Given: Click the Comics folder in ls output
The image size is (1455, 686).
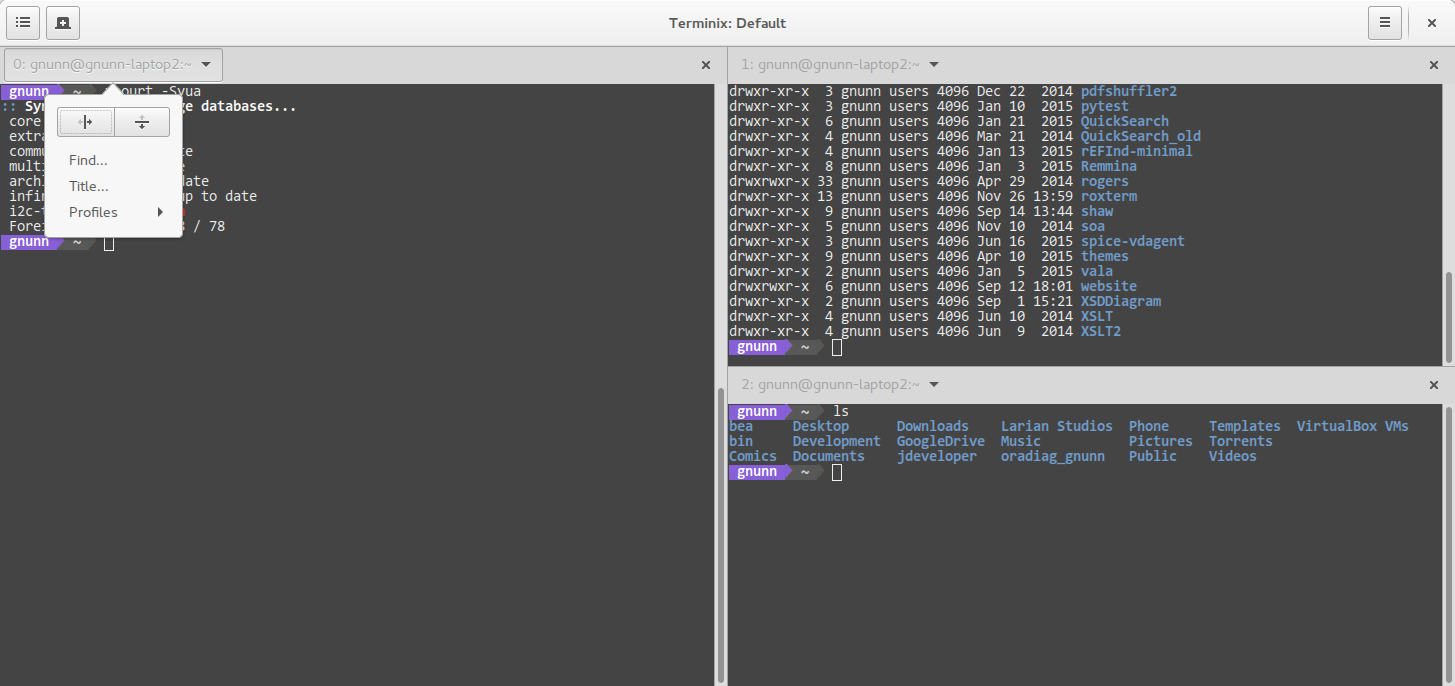Looking at the screenshot, I should tap(753, 456).
